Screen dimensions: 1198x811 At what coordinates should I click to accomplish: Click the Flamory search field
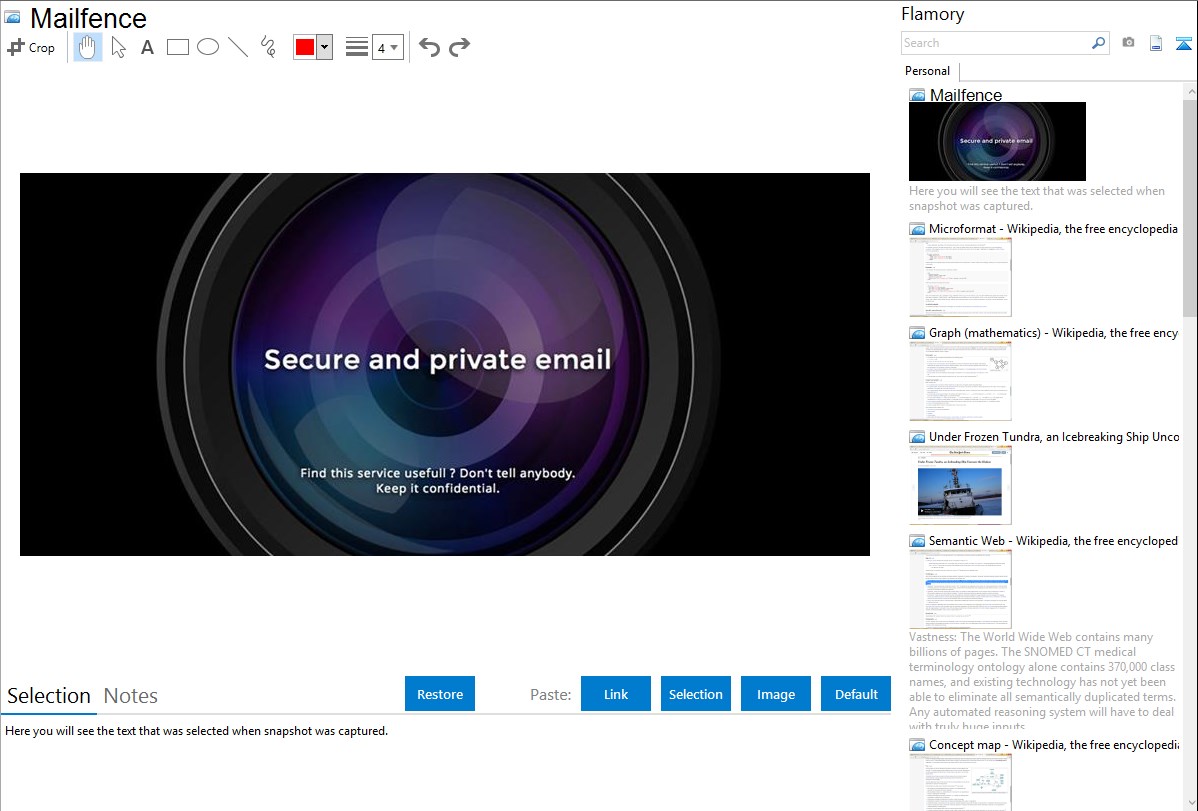click(x=995, y=43)
